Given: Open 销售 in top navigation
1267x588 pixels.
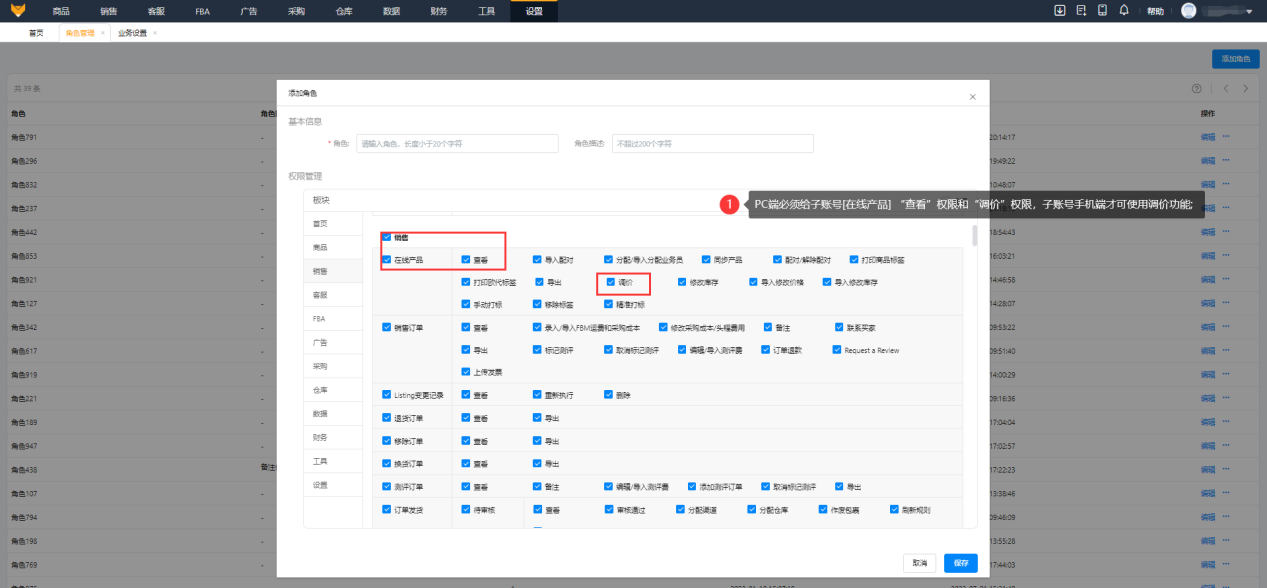Looking at the screenshot, I should click(108, 11).
